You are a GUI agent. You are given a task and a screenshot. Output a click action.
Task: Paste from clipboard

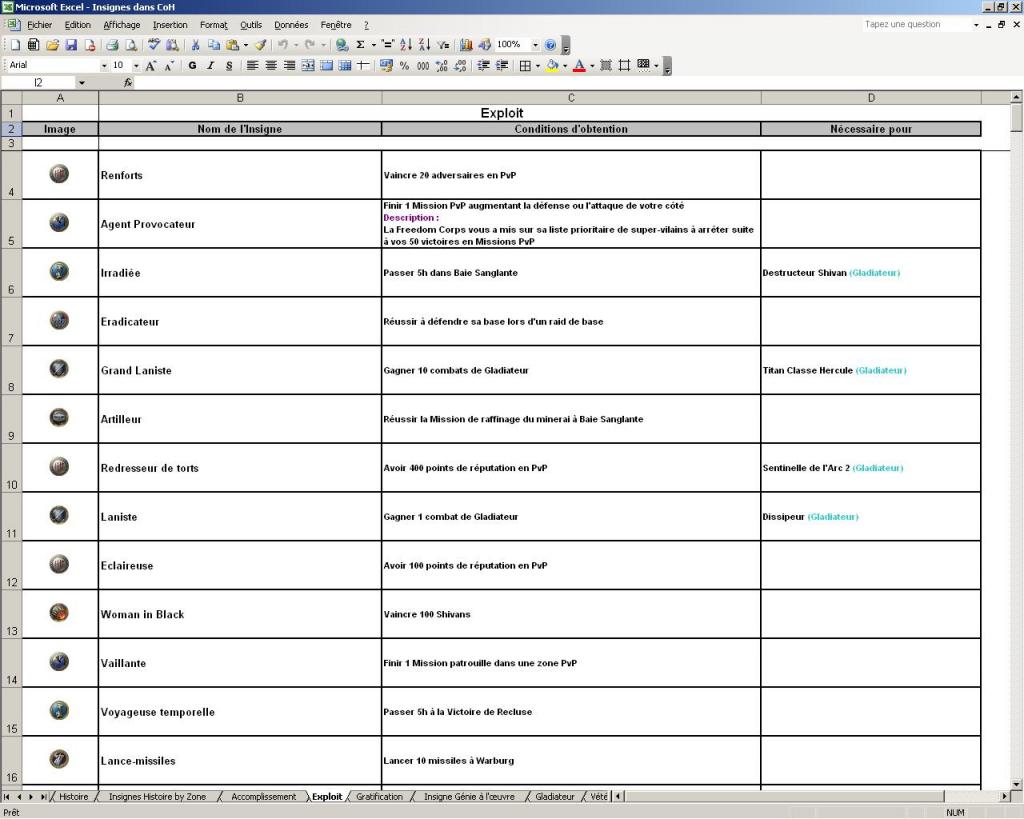tap(232, 45)
